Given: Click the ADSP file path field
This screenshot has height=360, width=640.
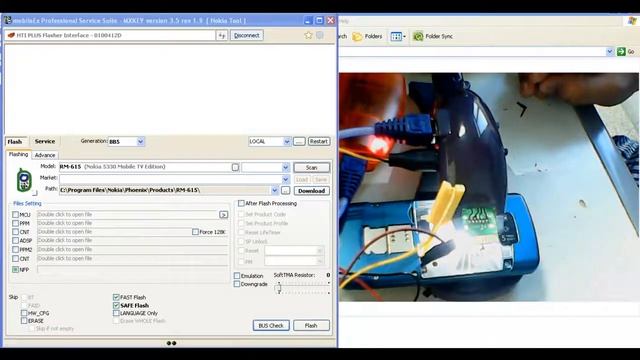Looking at the screenshot, I should click(x=133, y=240).
